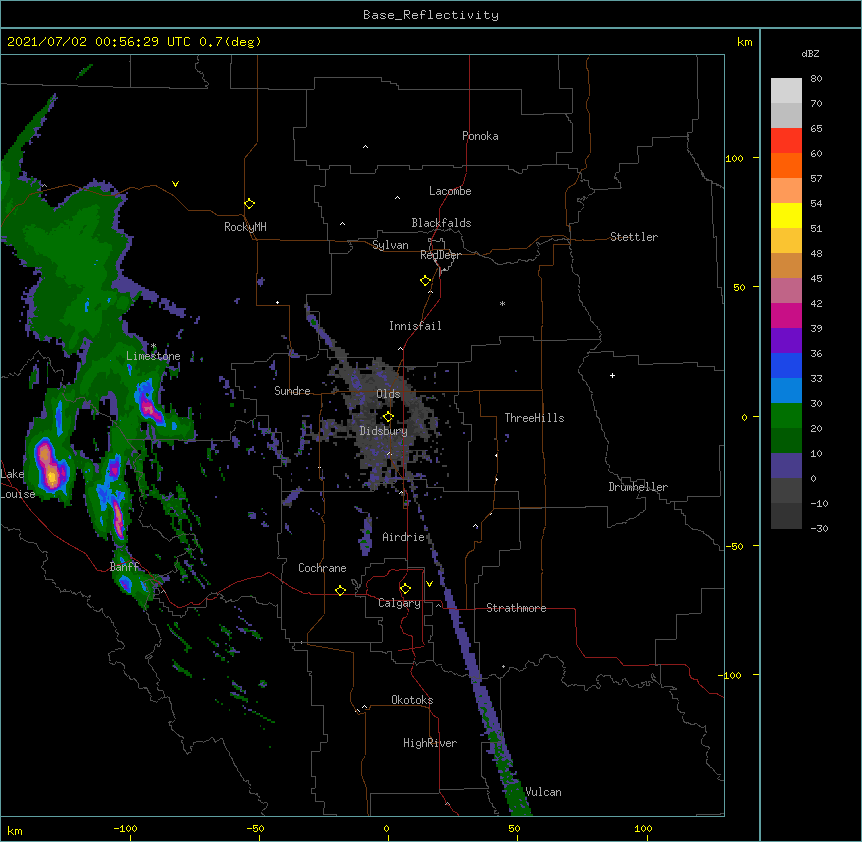Click the Drumheller city label
Screen dimensions: 862x842
638,487
